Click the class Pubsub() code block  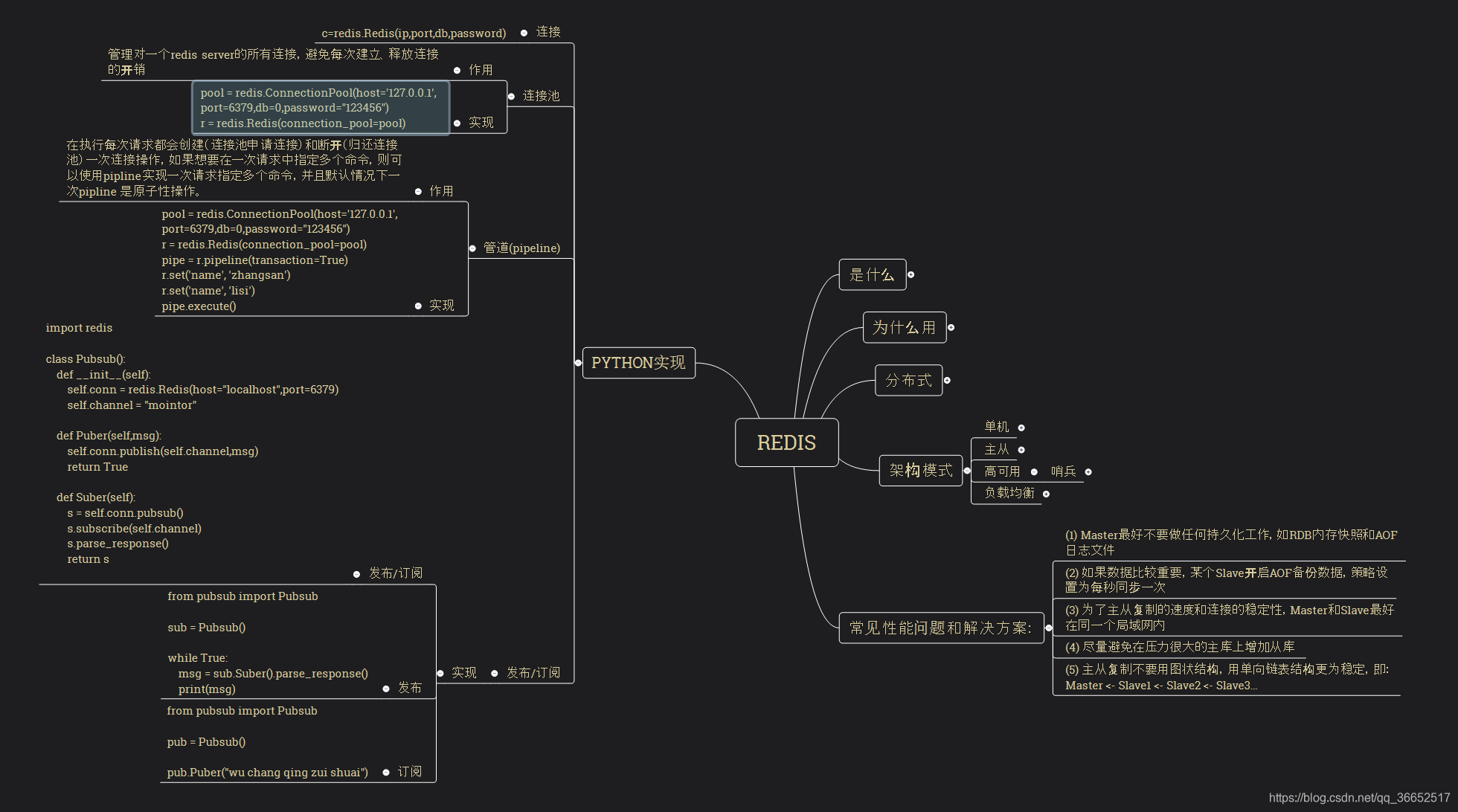point(192,443)
